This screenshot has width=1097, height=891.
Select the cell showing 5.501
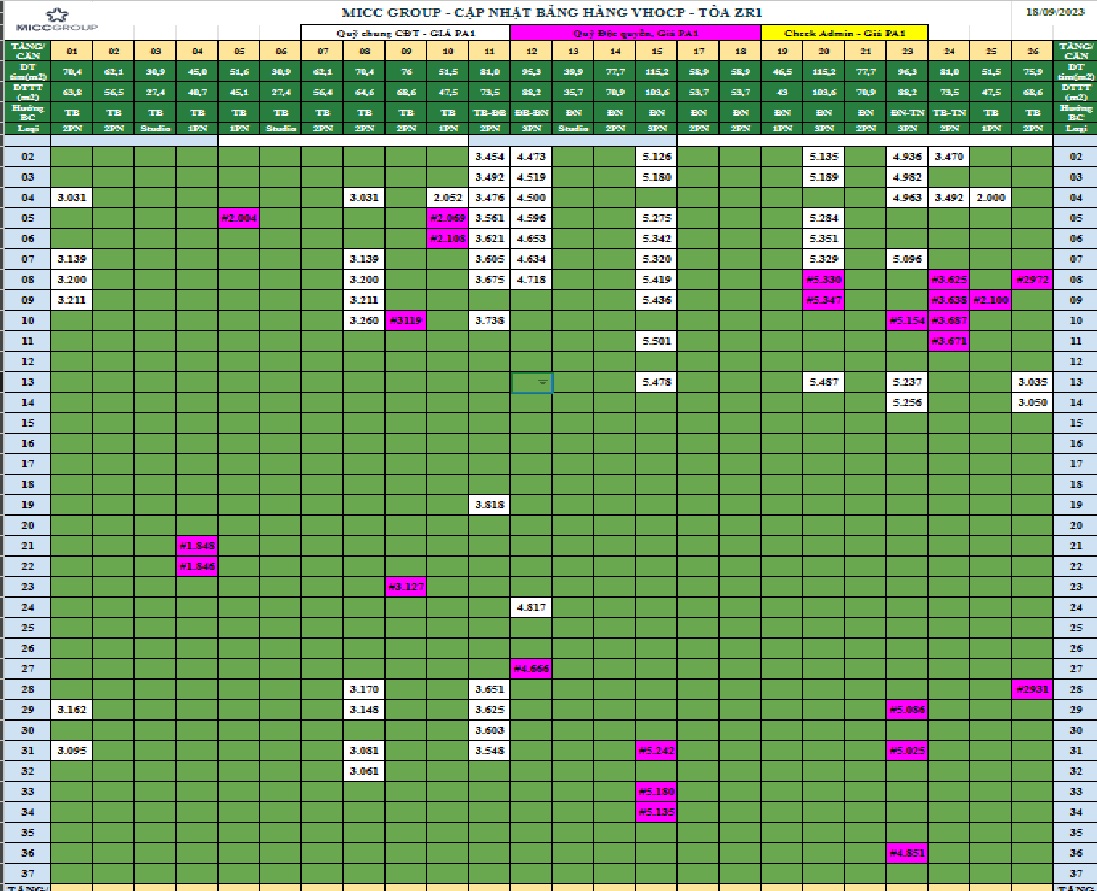point(656,341)
